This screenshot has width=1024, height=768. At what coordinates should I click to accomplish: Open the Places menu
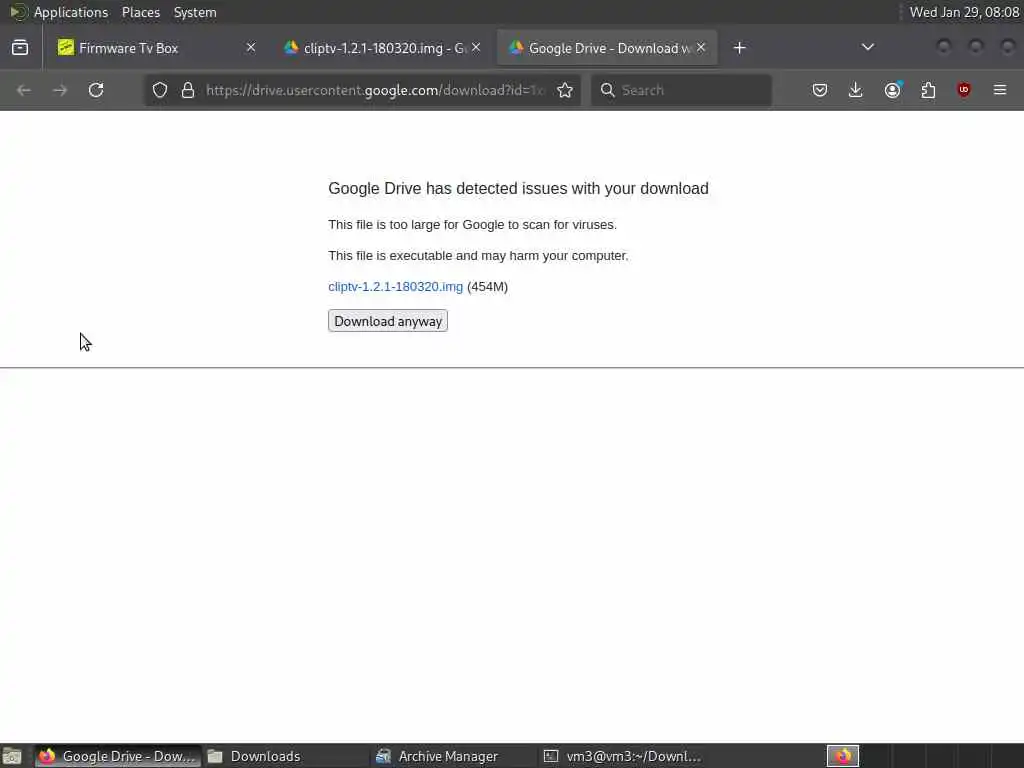(140, 12)
